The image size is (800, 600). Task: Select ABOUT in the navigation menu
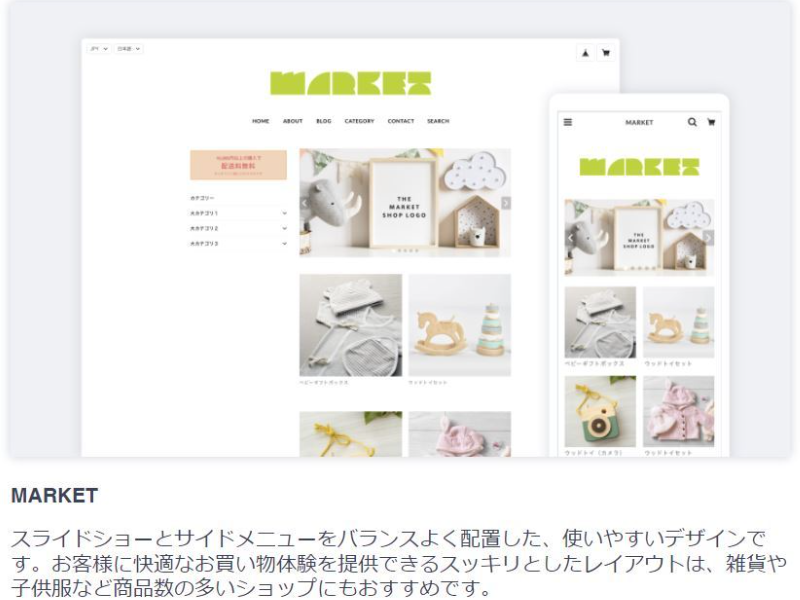pos(292,121)
